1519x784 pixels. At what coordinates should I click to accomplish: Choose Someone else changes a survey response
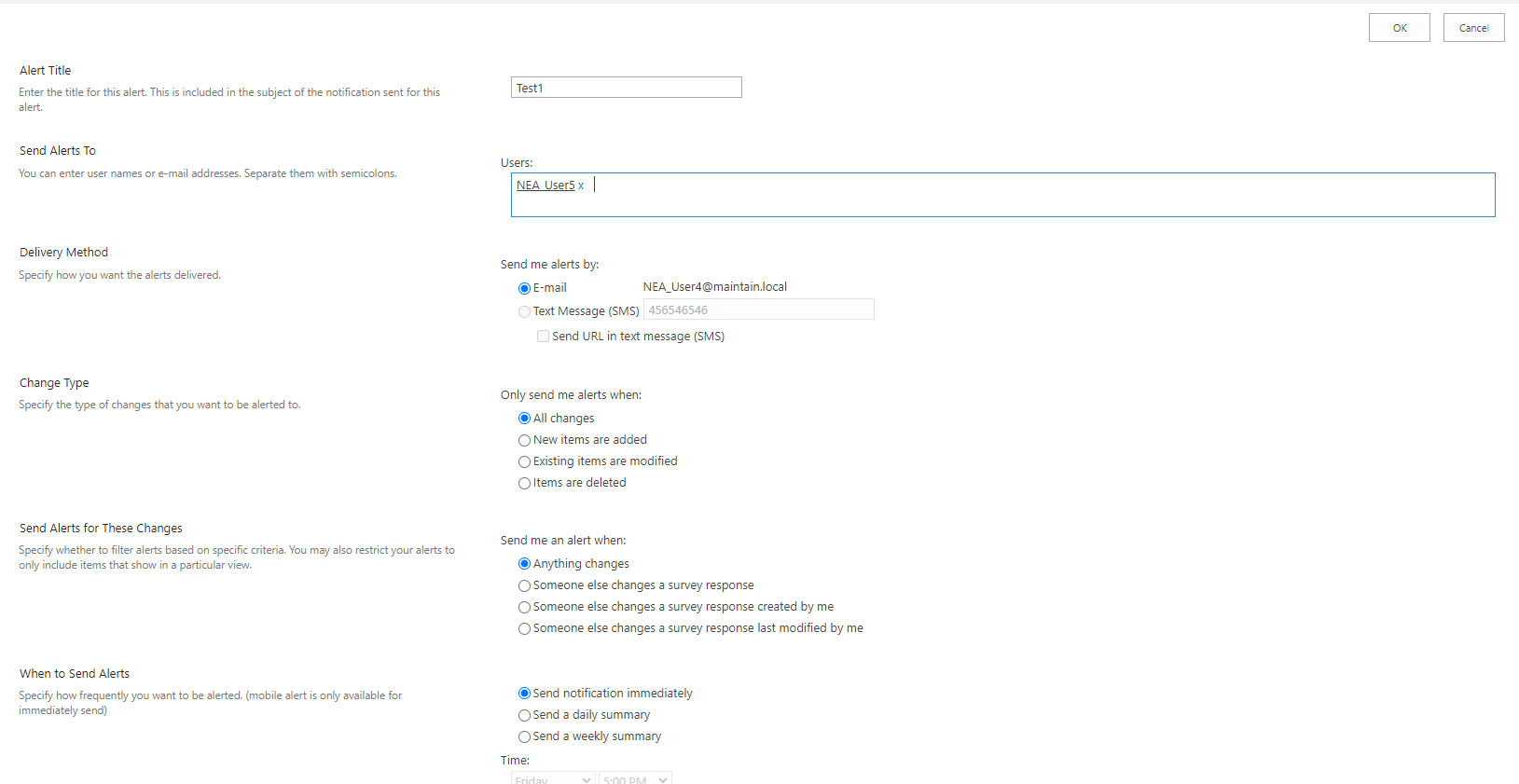tap(524, 585)
